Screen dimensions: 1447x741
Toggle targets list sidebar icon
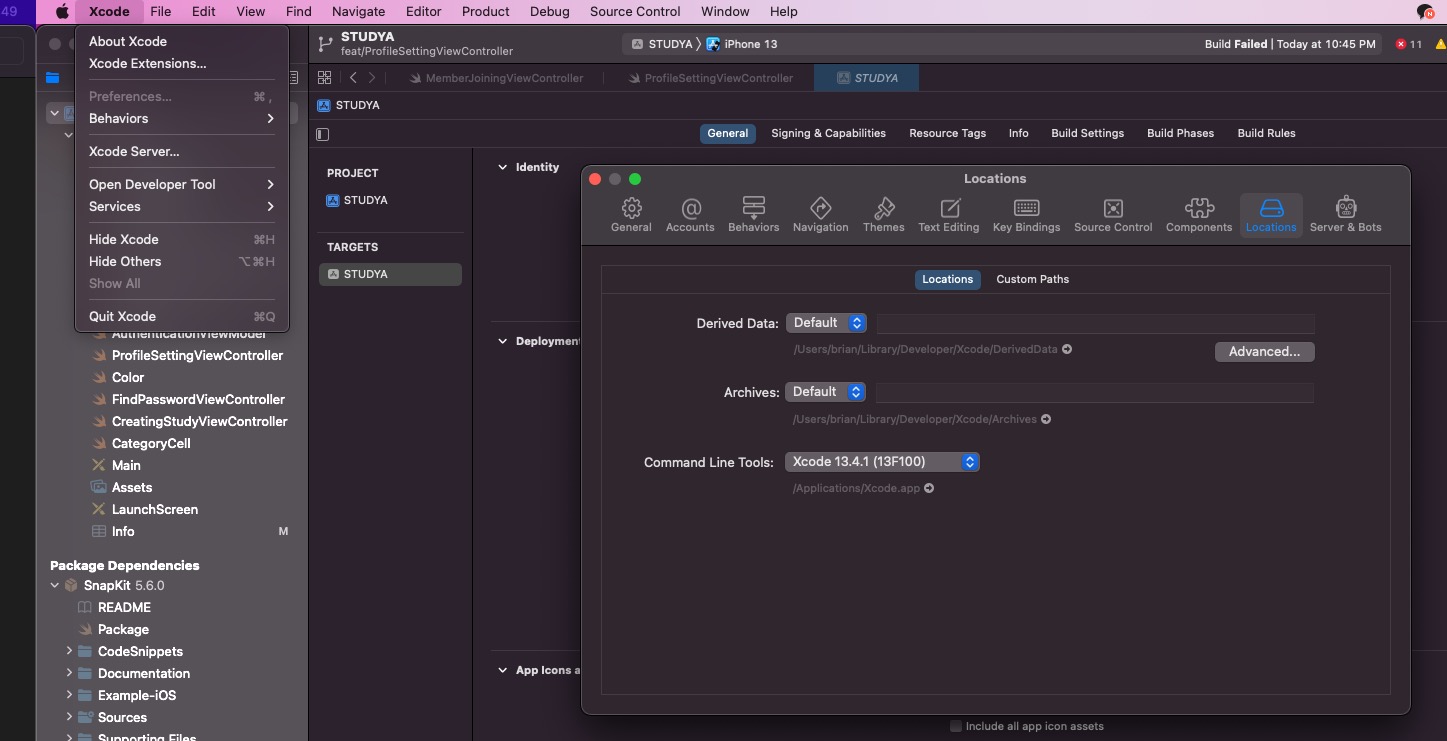click(322, 134)
